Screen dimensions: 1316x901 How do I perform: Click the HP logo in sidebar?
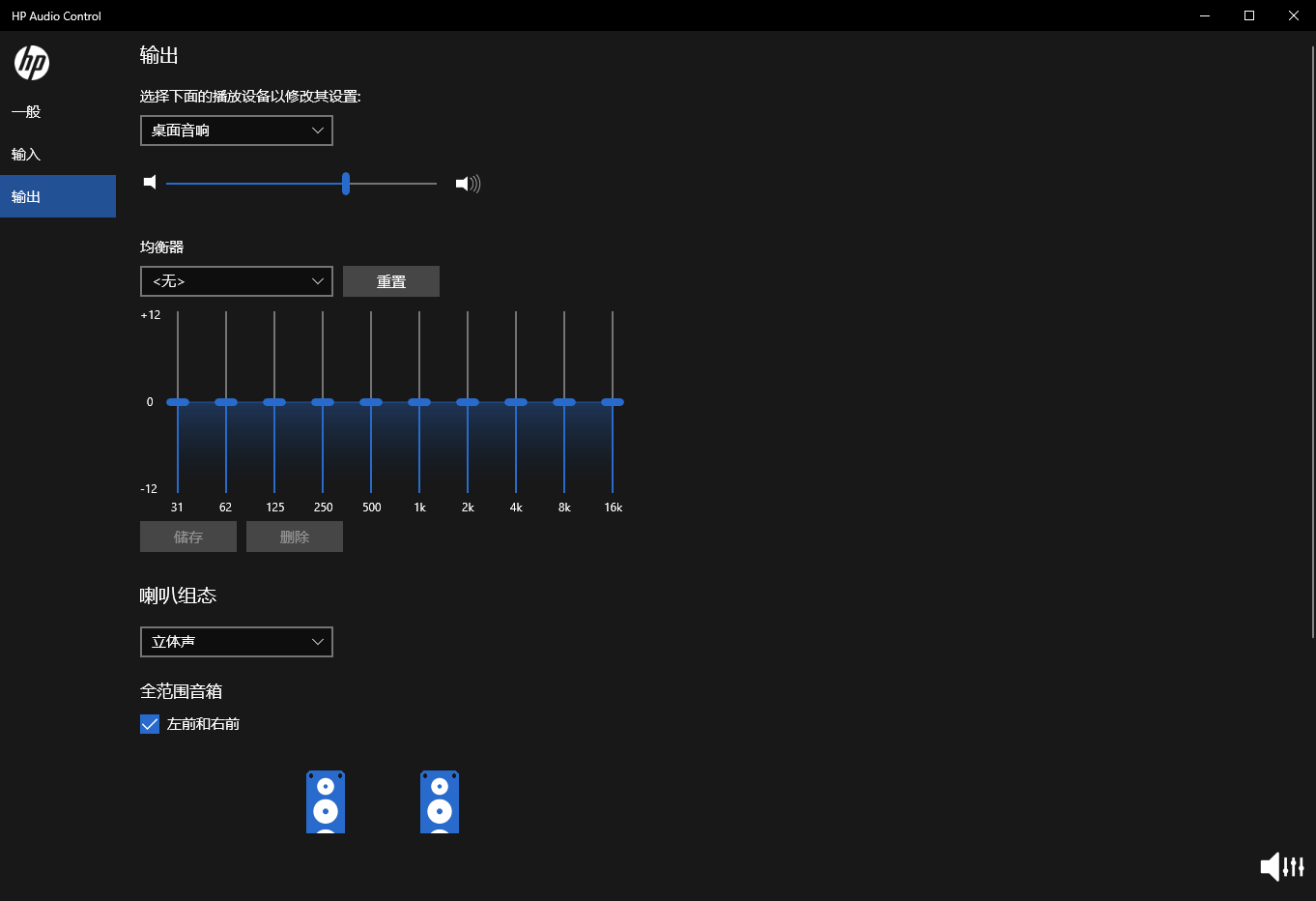pyautogui.click(x=32, y=62)
